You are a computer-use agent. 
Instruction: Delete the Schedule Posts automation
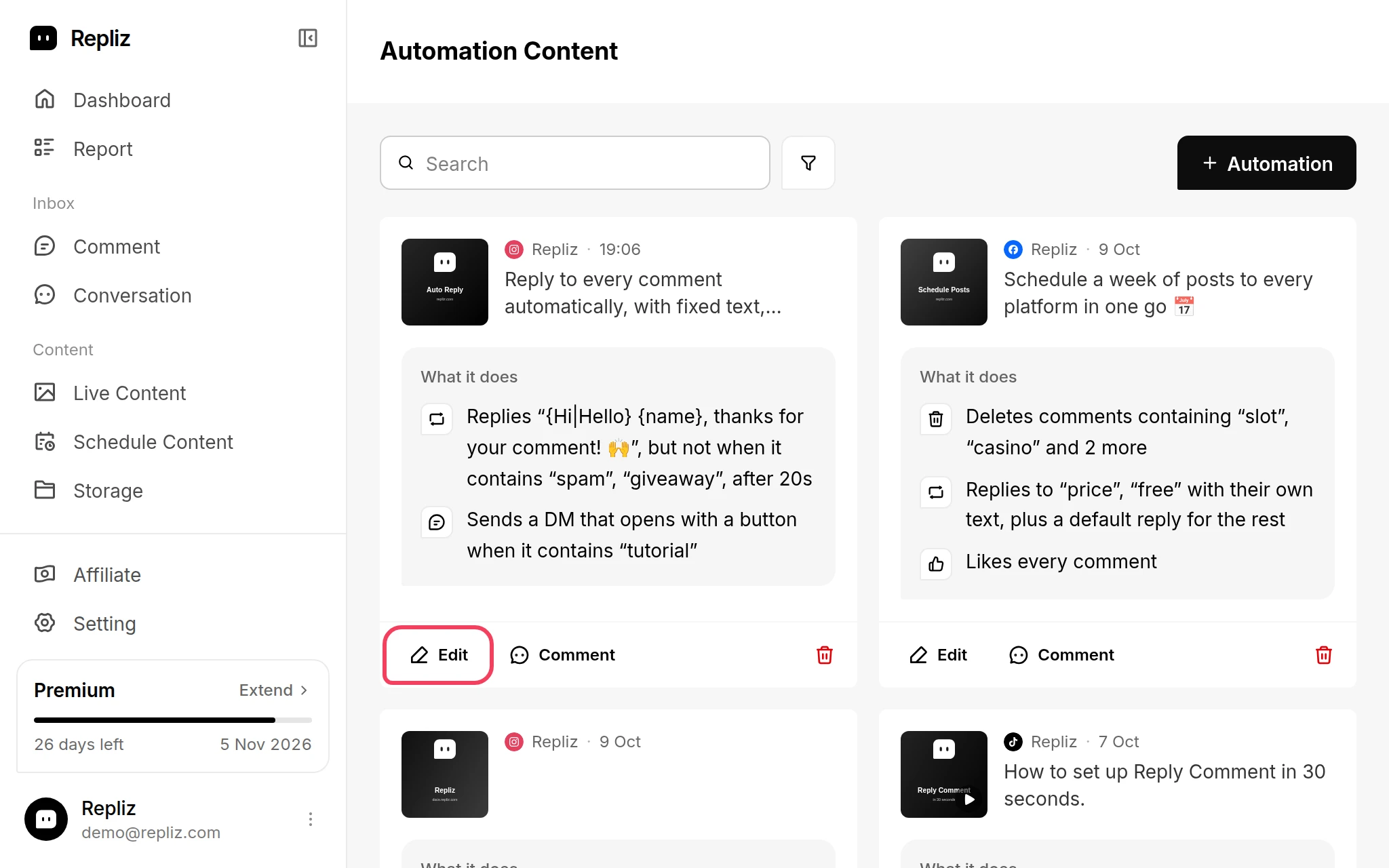tap(1324, 655)
